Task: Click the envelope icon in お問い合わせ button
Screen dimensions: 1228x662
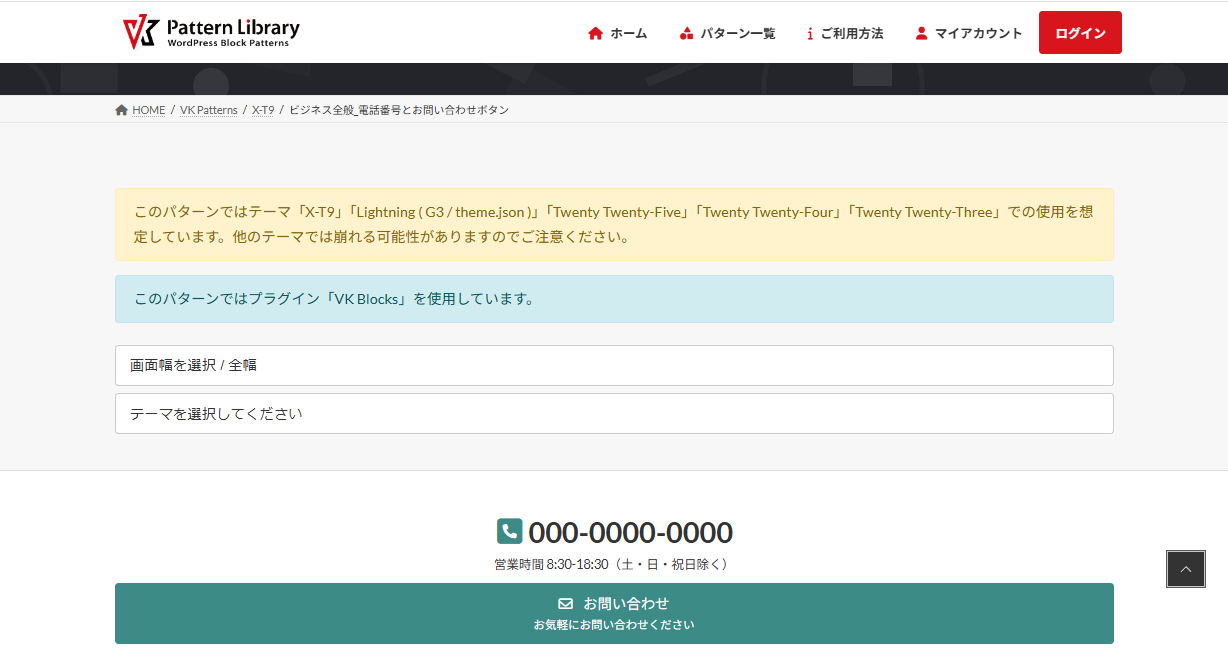Action: coord(565,604)
